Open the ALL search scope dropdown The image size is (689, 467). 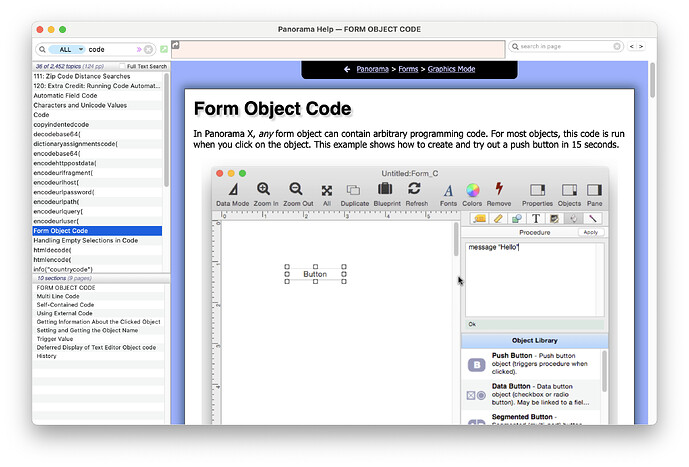(66, 49)
